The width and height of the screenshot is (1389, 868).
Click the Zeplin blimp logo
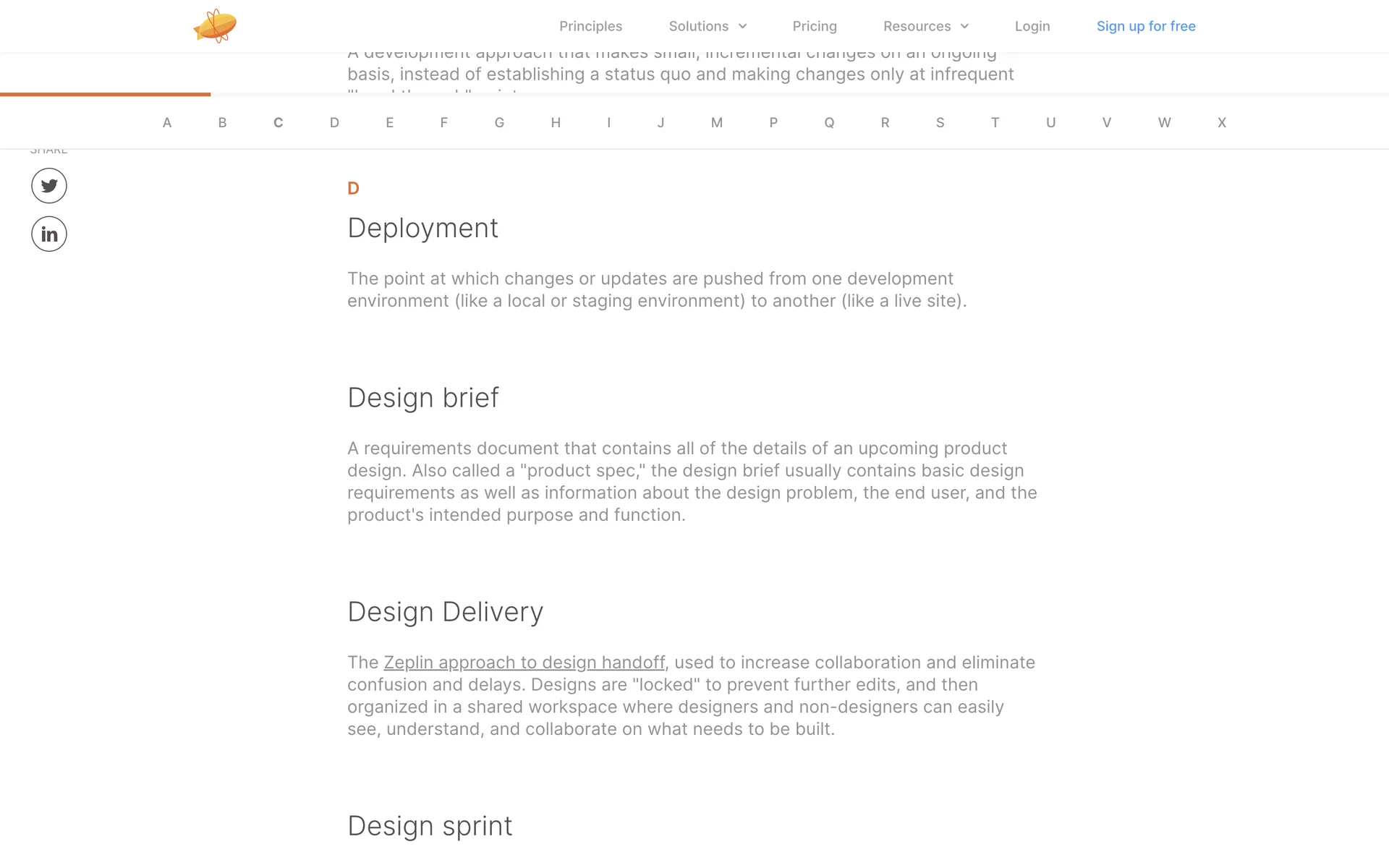tap(215, 26)
